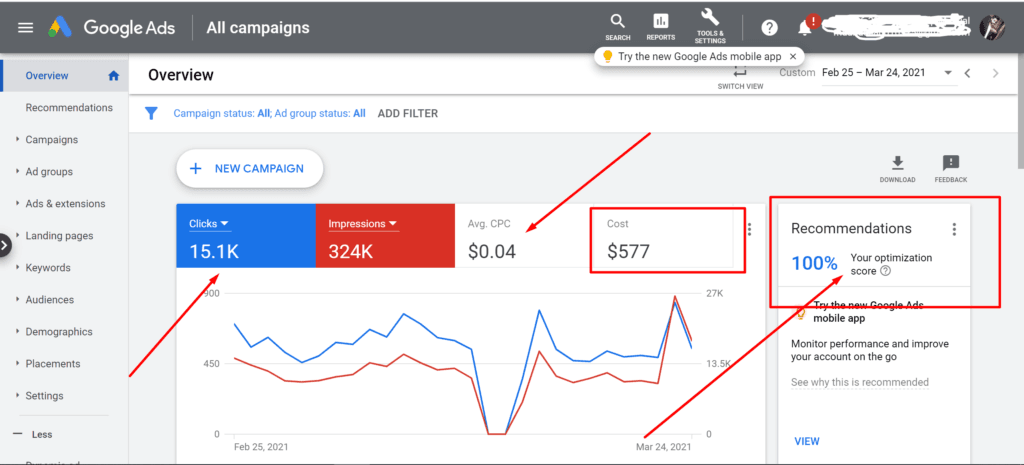Image resolution: width=1024 pixels, height=465 pixels.
Task: Open Settings in the sidebar
Action: pyautogui.click(x=44, y=396)
